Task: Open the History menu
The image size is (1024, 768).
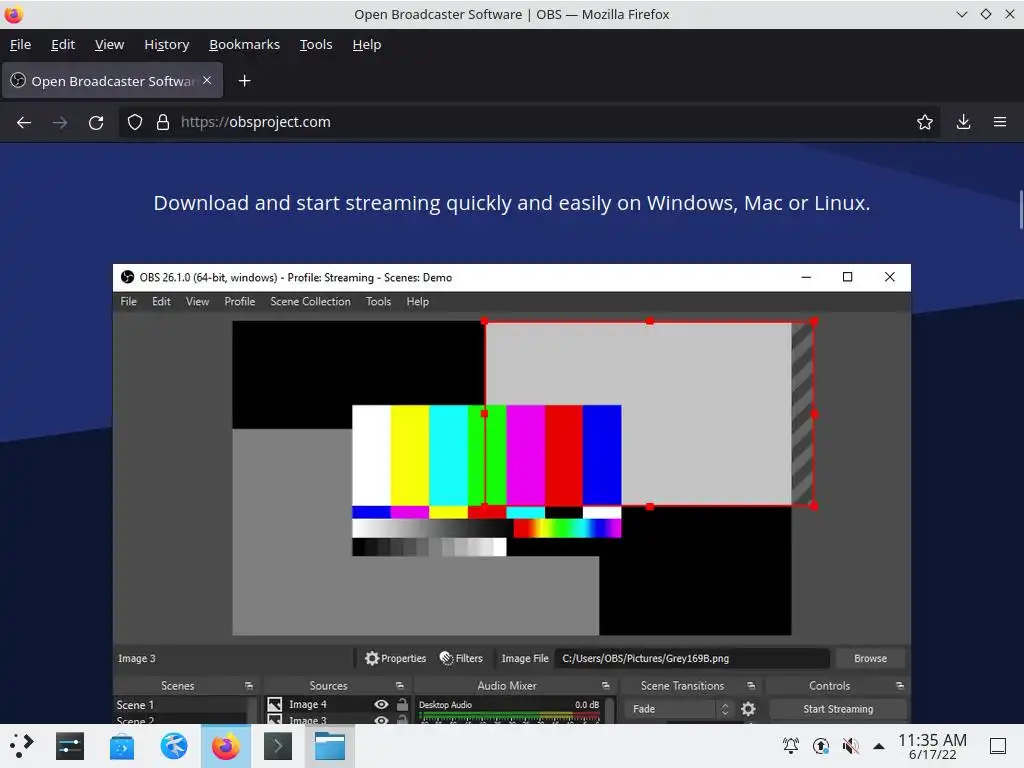Action: coord(167,44)
